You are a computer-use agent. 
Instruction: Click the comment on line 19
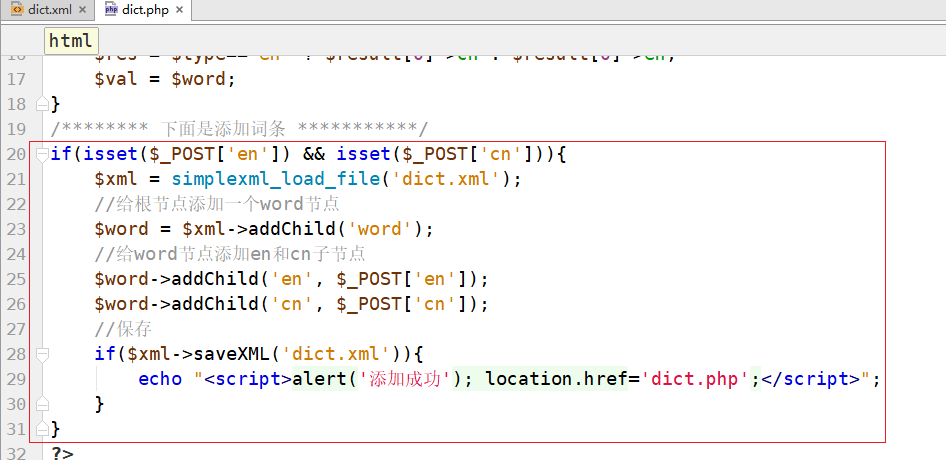click(x=240, y=129)
